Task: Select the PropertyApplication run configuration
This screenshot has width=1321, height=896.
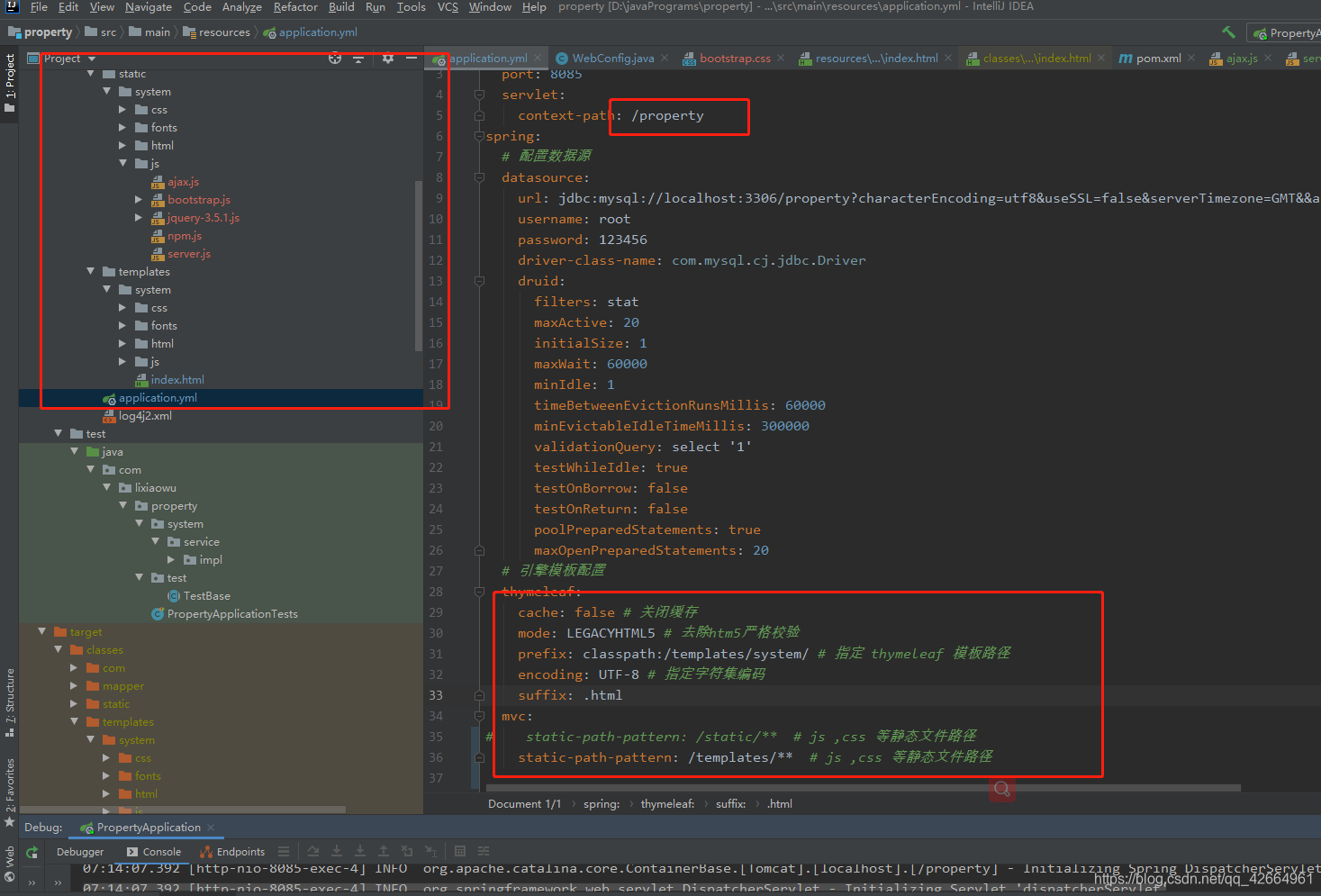Action: point(1288,33)
